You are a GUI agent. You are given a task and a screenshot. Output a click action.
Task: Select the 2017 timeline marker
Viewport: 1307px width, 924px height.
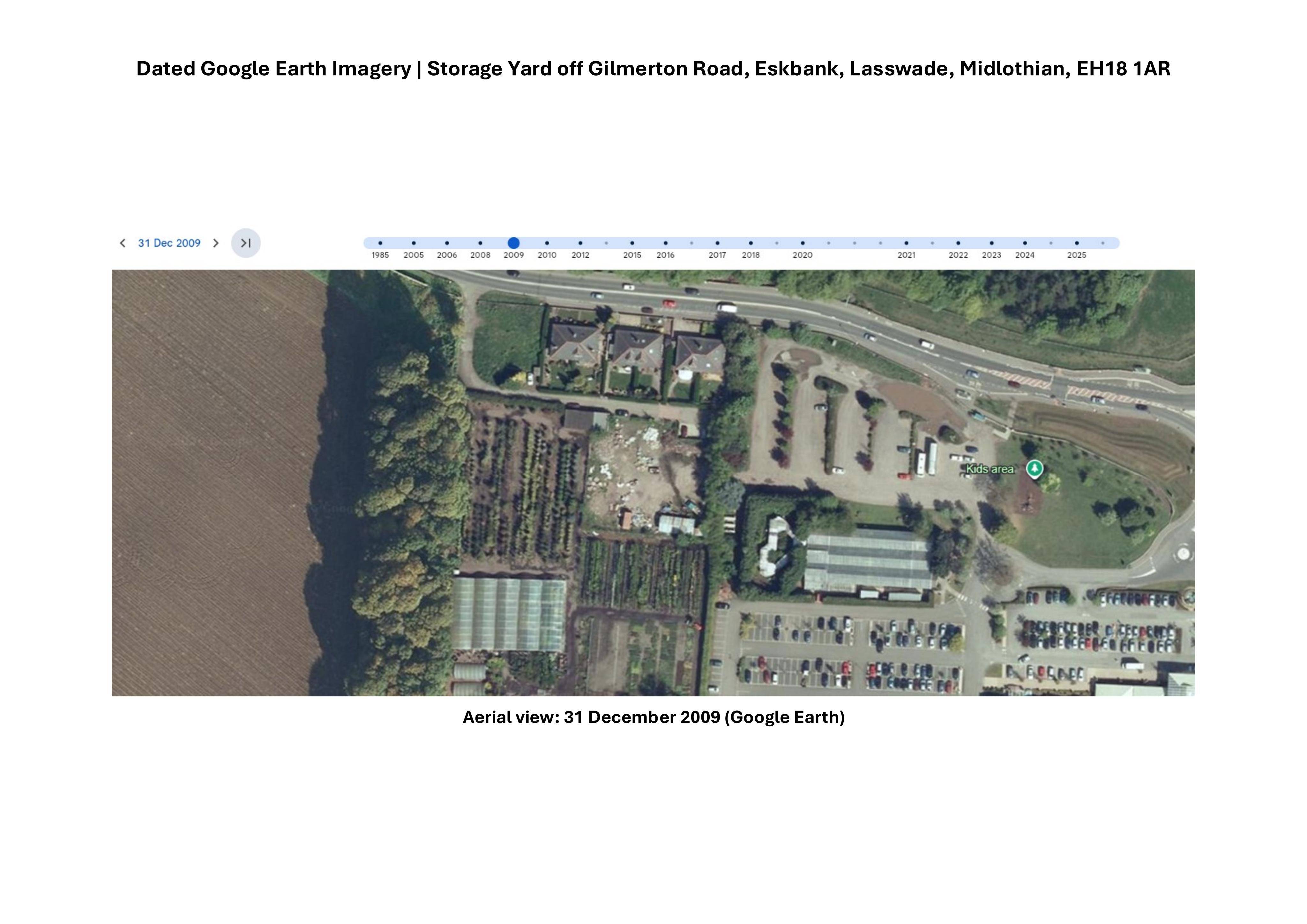[717, 243]
